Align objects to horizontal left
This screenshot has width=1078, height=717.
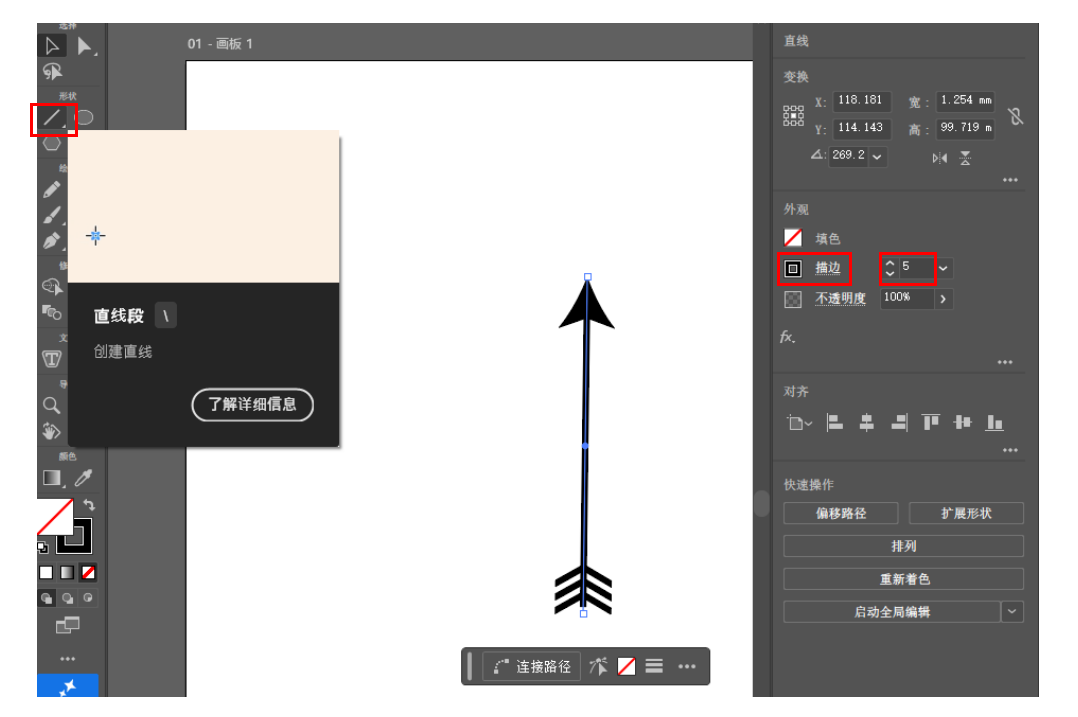(x=835, y=422)
